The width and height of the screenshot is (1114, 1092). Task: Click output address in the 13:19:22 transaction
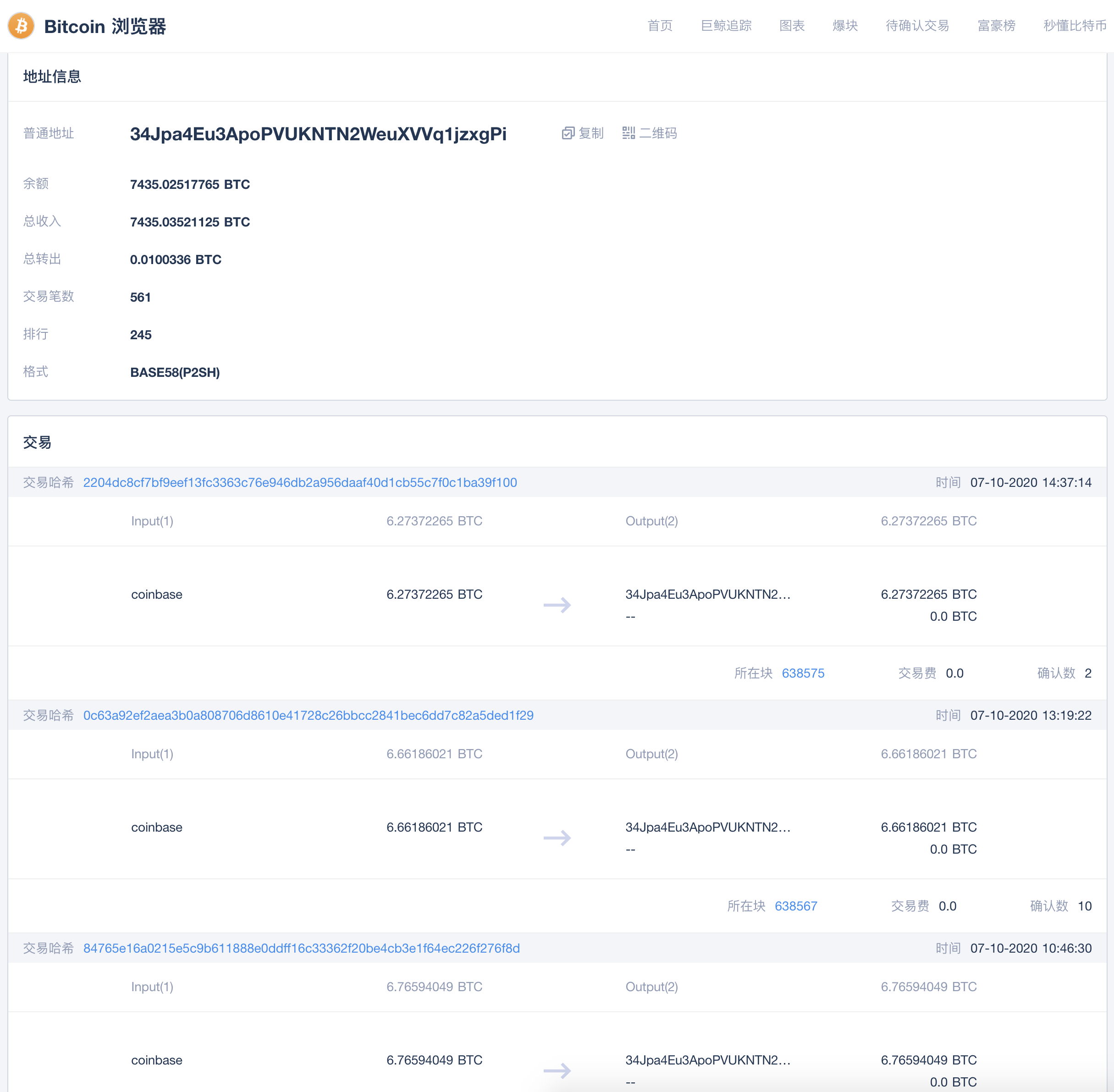click(708, 827)
